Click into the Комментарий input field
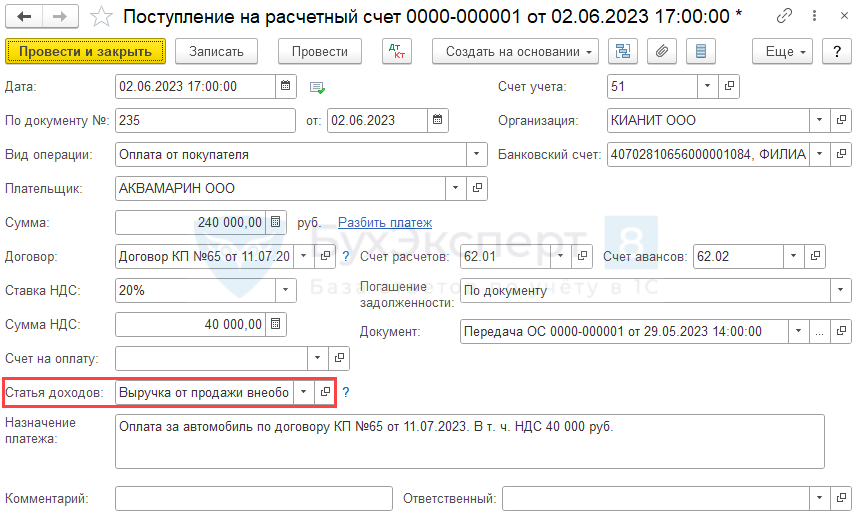Screen dimensions: 854x515 [253, 498]
